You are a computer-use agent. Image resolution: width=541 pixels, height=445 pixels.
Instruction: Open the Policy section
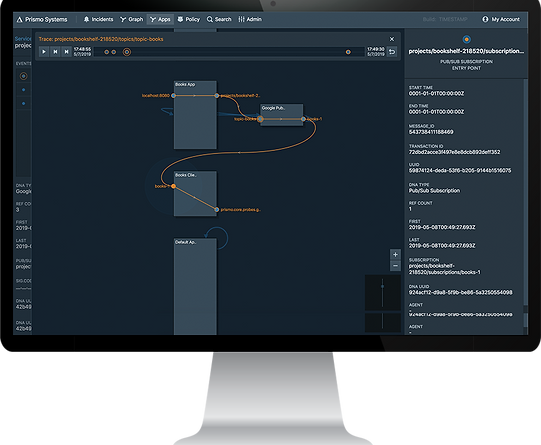coord(188,19)
